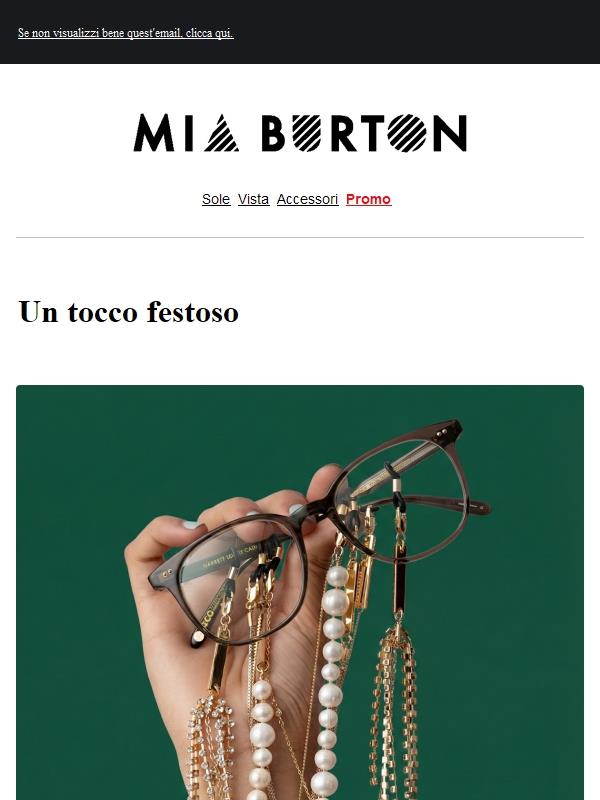Go to the Vista section link

point(253,199)
